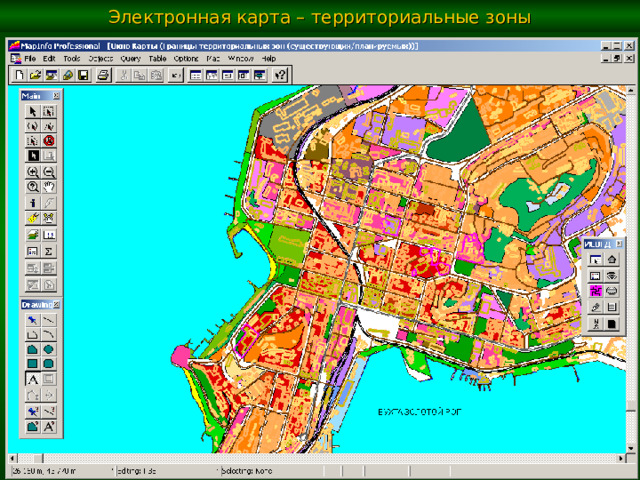Viewport: 640px width, 480px height.
Task: Pick the Grabber hand tool
Action: (x=49, y=187)
